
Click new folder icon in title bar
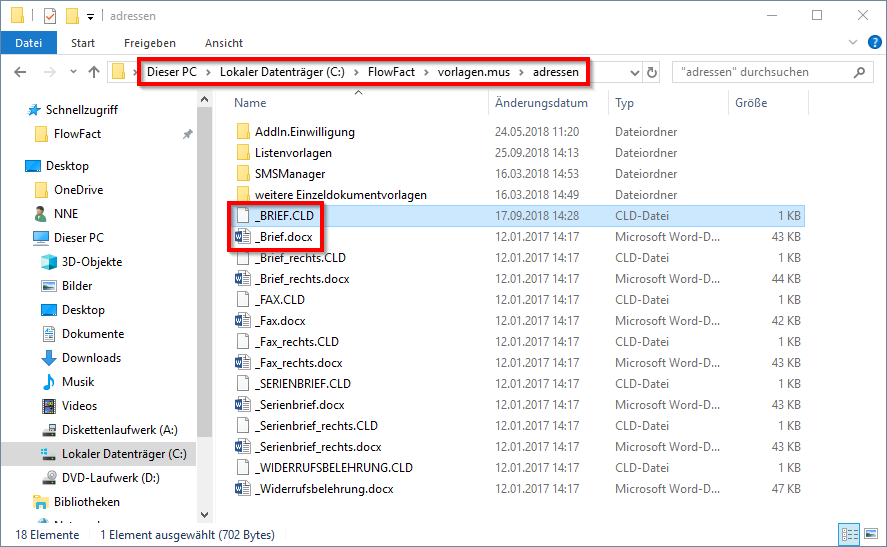coord(72,16)
